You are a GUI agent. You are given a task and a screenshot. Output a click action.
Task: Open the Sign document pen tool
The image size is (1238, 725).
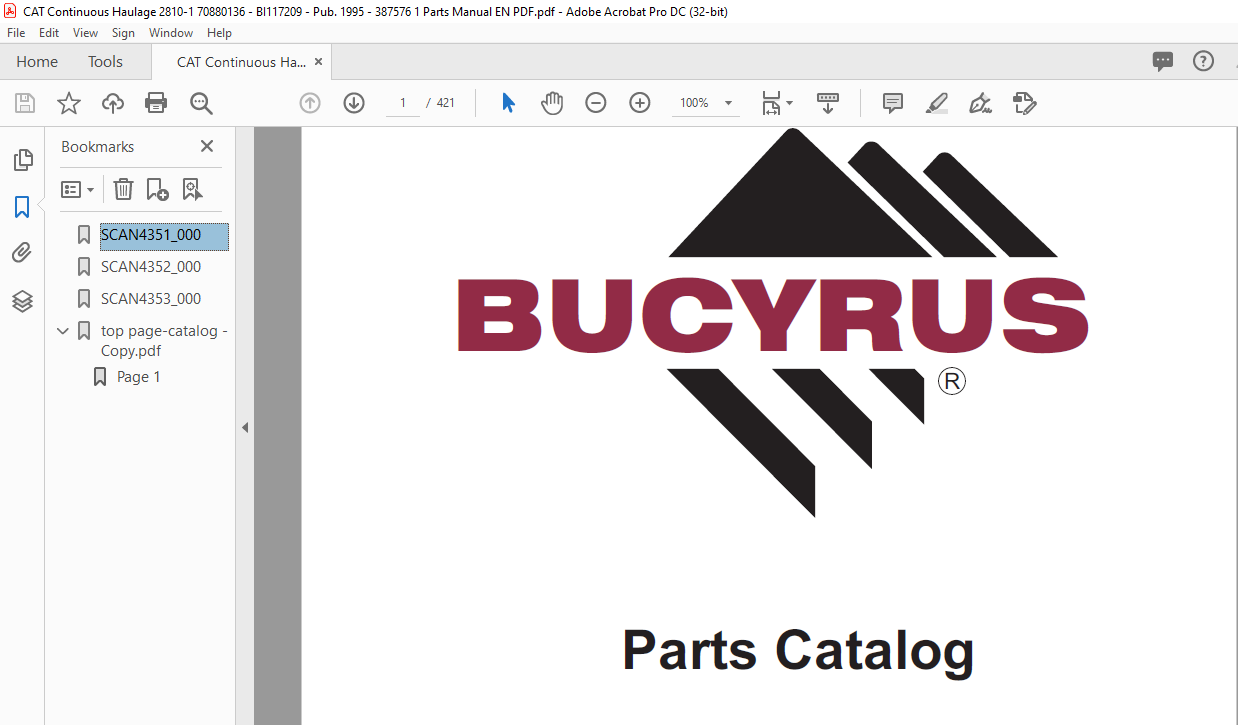point(981,103)
